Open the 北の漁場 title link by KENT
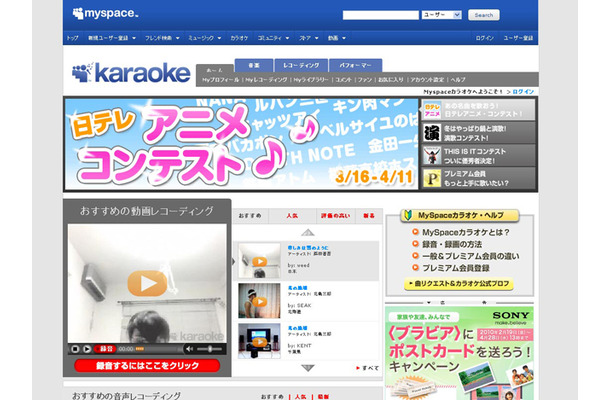The image size is (610, 400). [298, 328]
